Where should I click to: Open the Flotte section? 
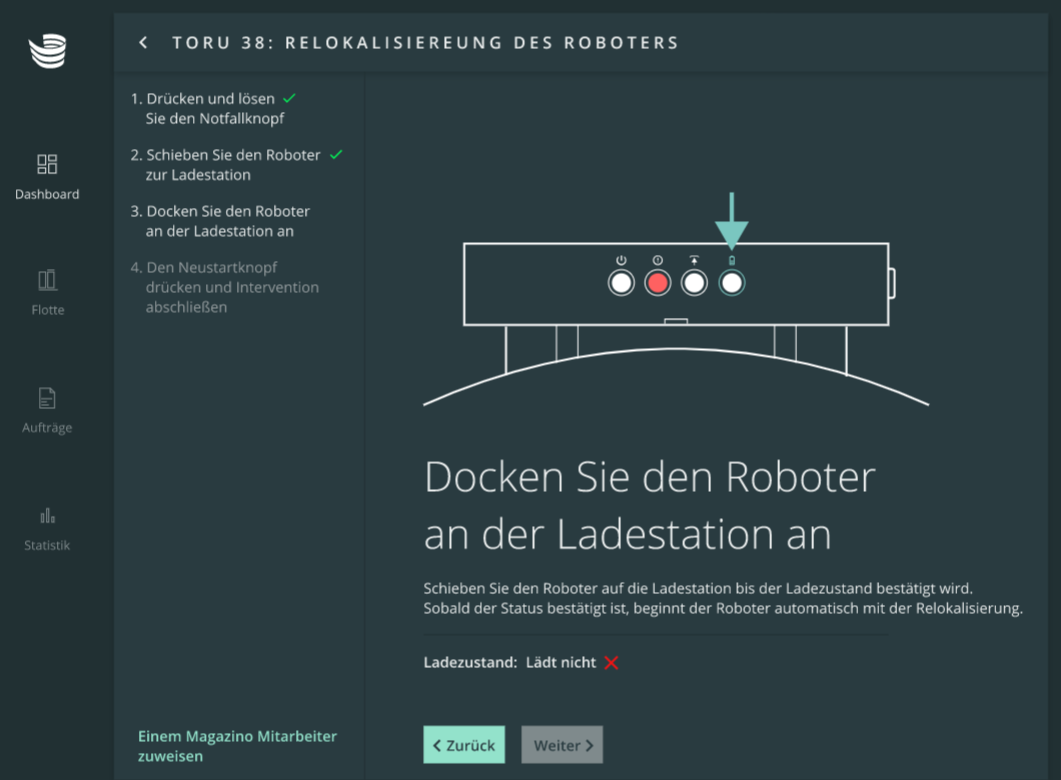(x=47, y=292)
